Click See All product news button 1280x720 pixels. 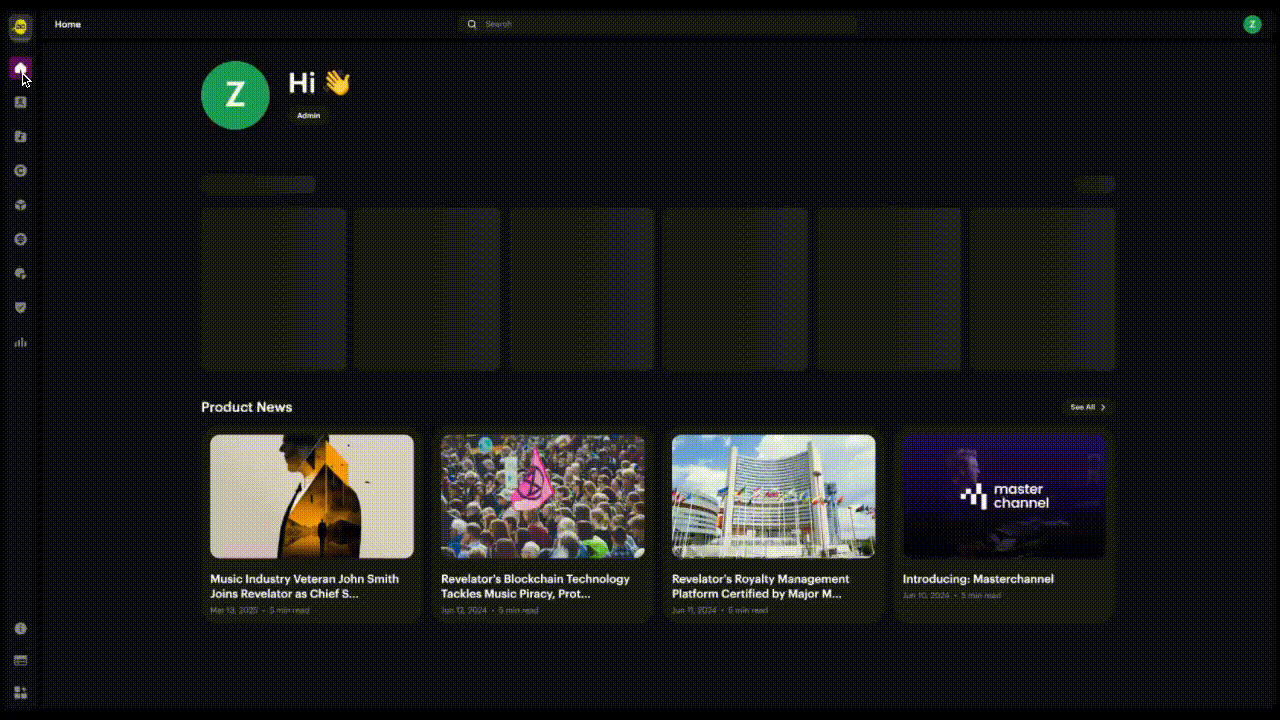1088,407
